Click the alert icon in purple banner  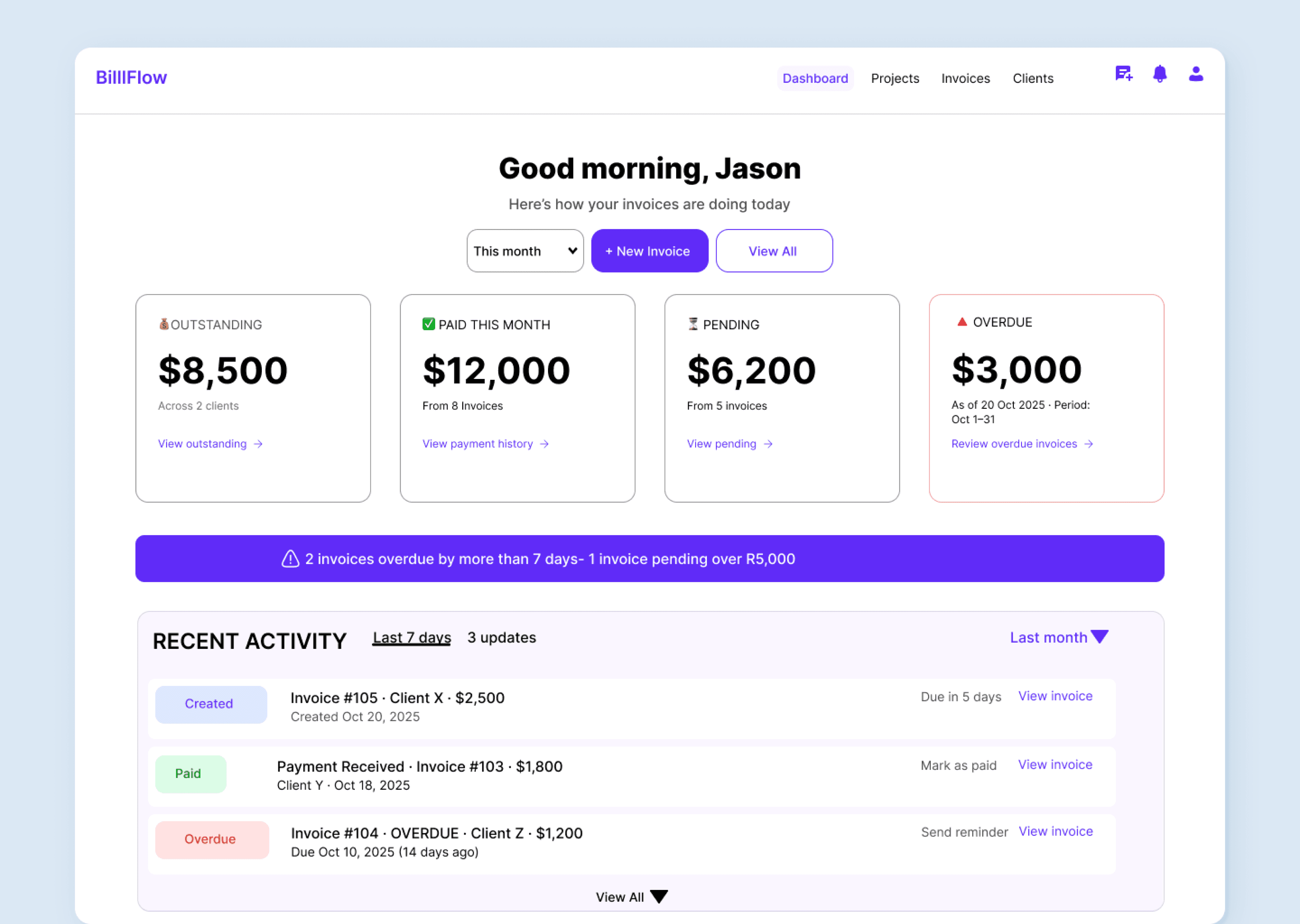291,559
